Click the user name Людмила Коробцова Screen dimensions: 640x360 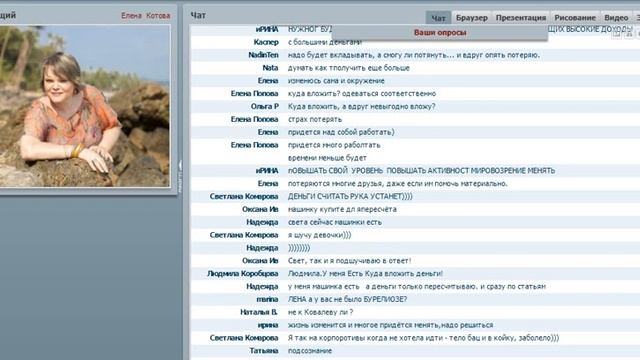[x=242, y=273]
